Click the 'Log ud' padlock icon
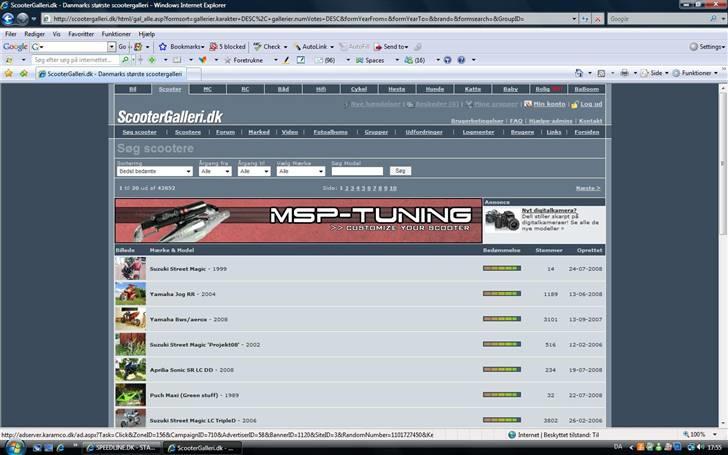The image size is (728, 455). coord(574,104)
